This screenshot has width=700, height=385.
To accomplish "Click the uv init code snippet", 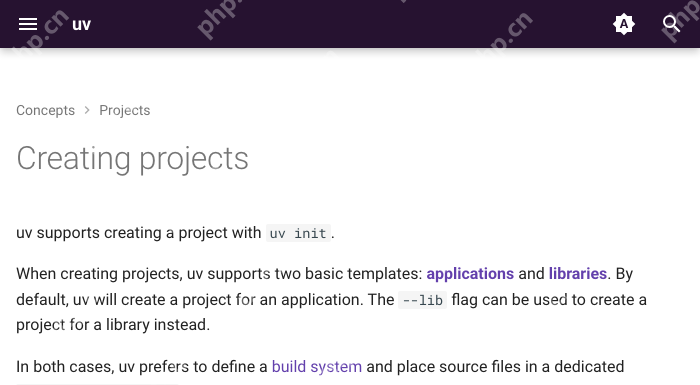I will [x=298, y=233].
